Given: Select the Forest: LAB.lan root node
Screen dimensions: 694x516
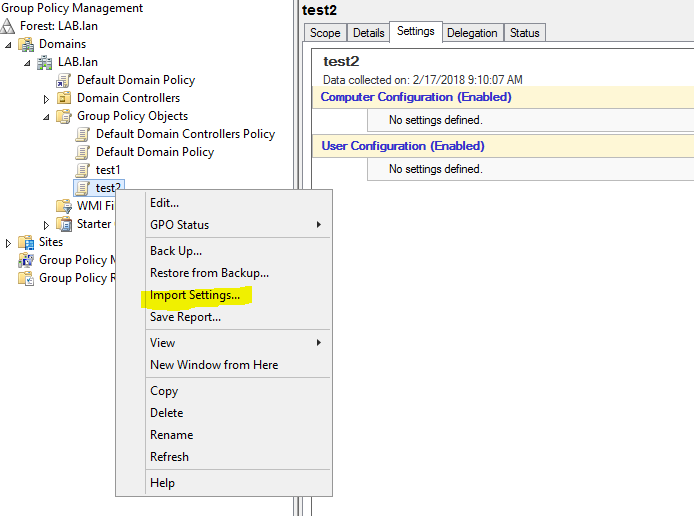Looking at the screenshot, I should click(x=58, y=26).
